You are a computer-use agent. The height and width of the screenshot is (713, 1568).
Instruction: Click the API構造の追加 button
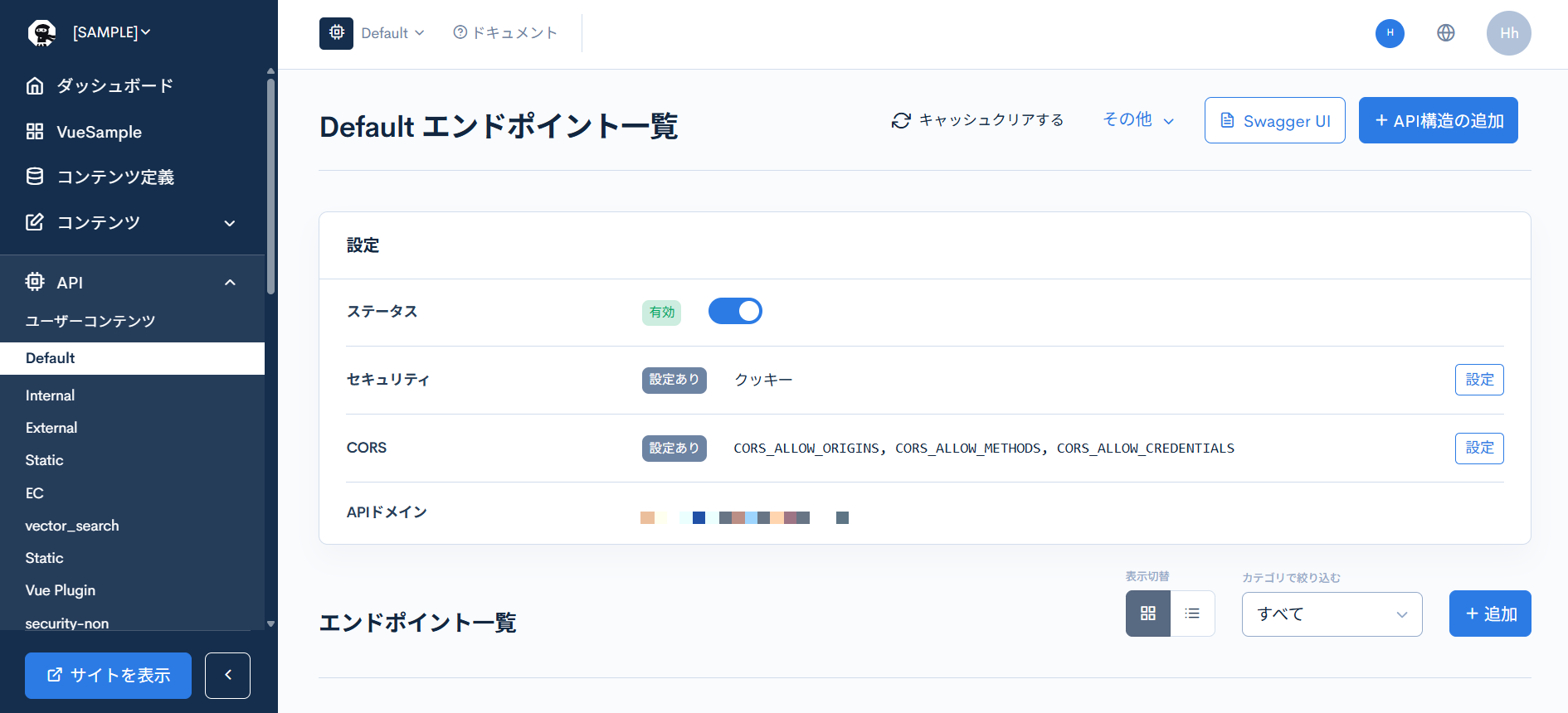1439,120
